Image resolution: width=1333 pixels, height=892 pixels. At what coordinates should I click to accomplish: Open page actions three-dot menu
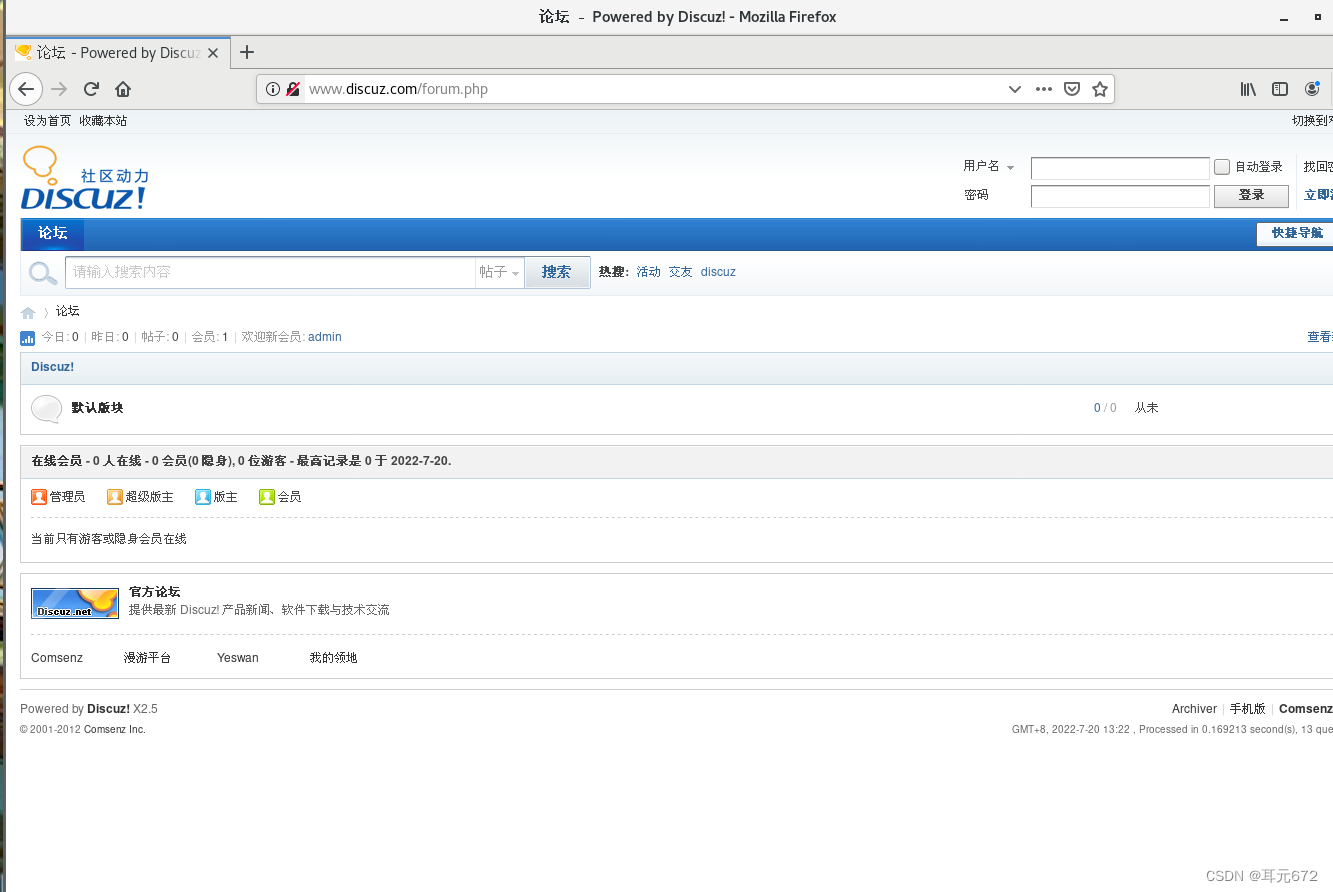click(1044, 89)
